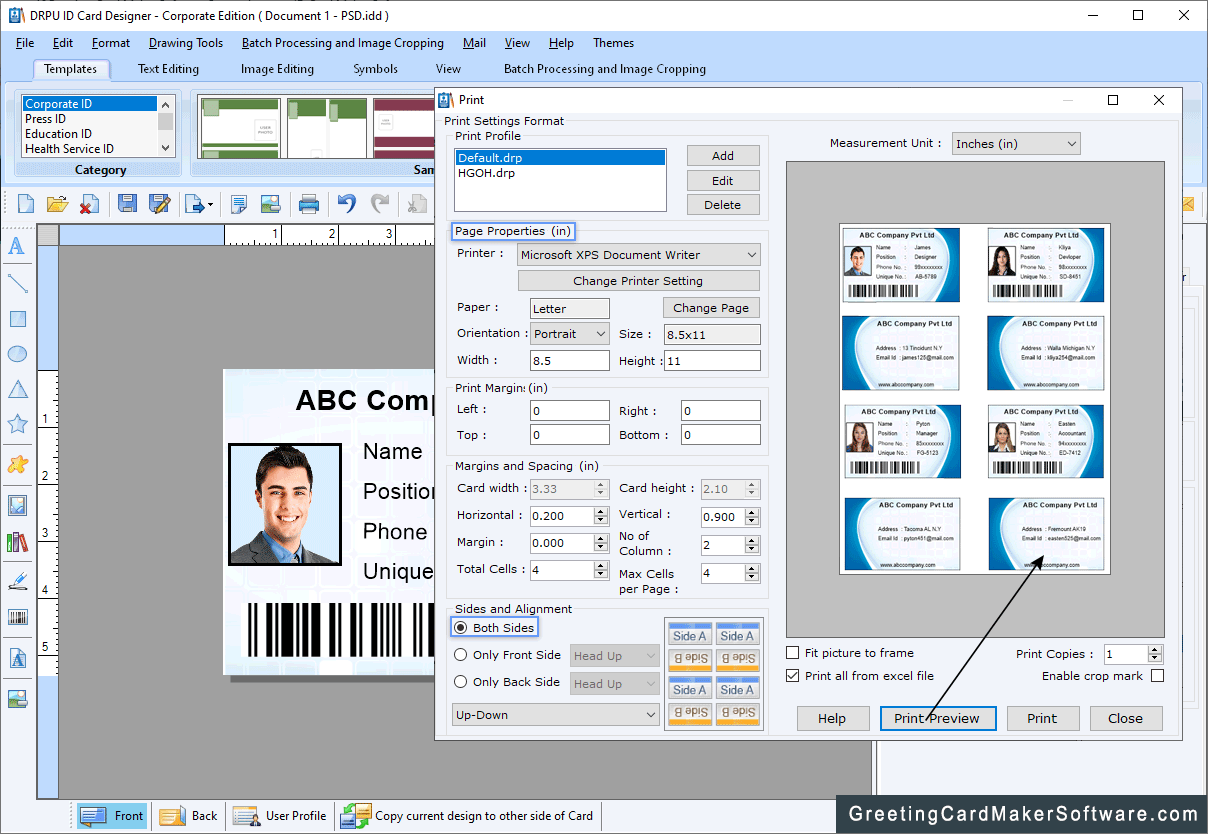Increase the Horizontal spacing value

pos(601,511)
